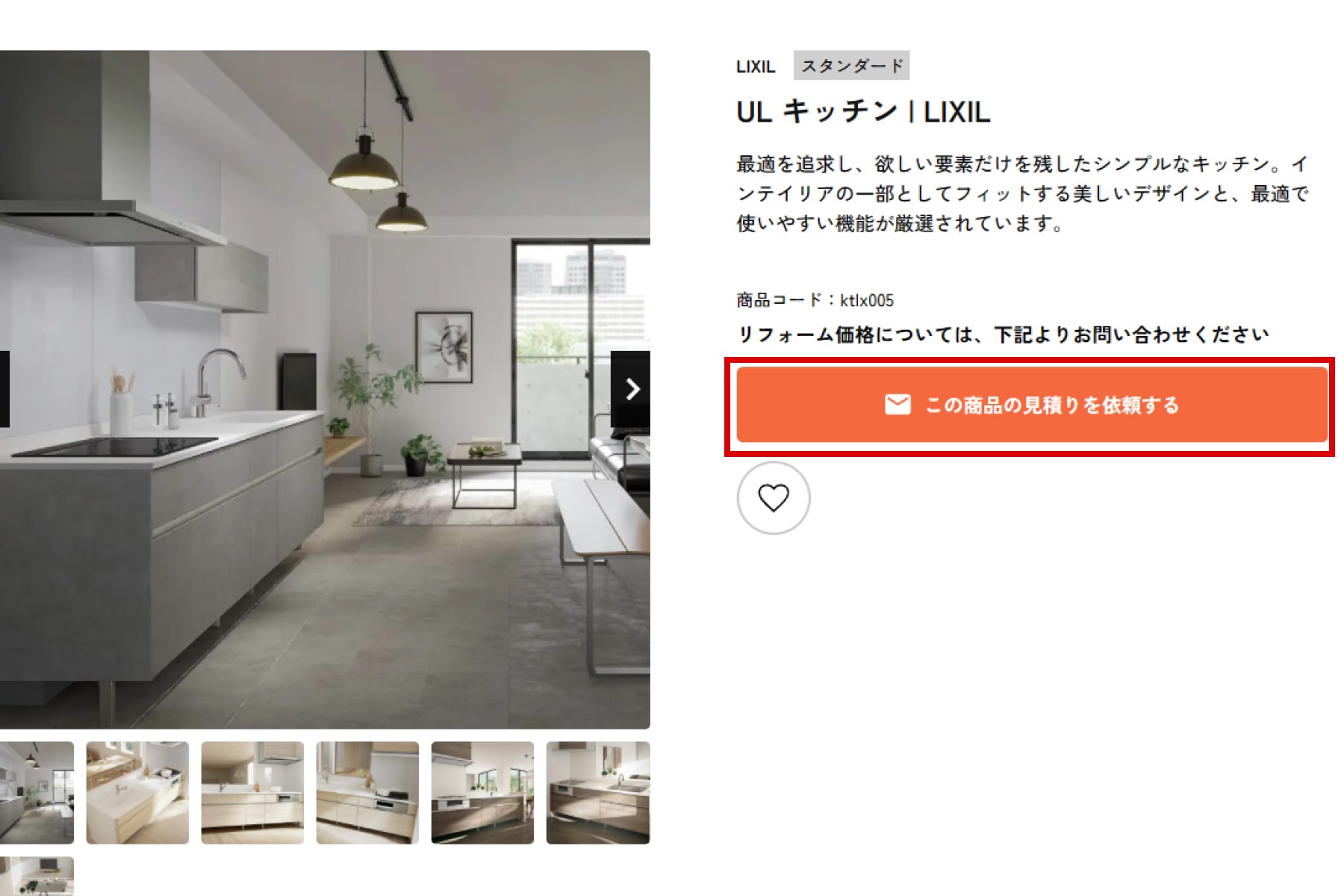Select the スタンダード grade tag

pyautogui.click(x=852, y=66)
